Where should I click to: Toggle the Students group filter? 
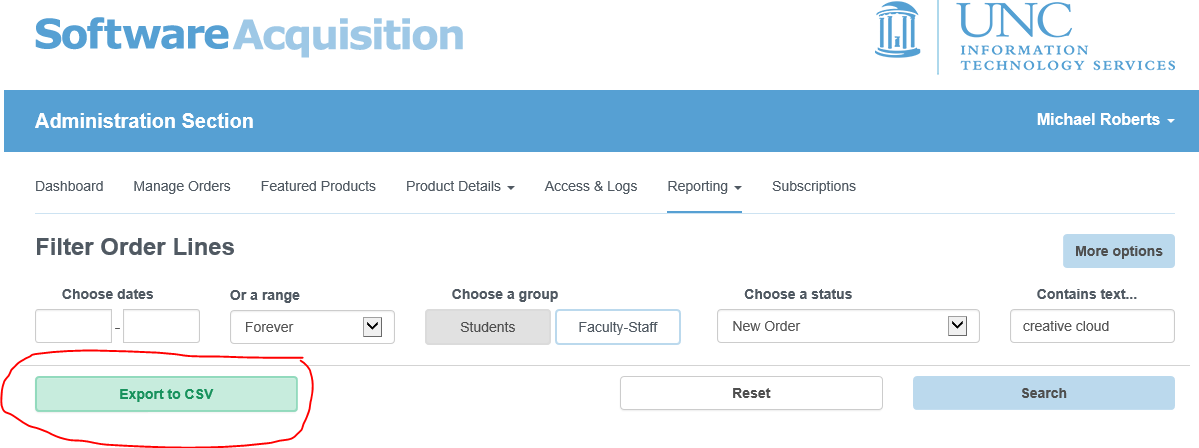(x=488, y=327)
